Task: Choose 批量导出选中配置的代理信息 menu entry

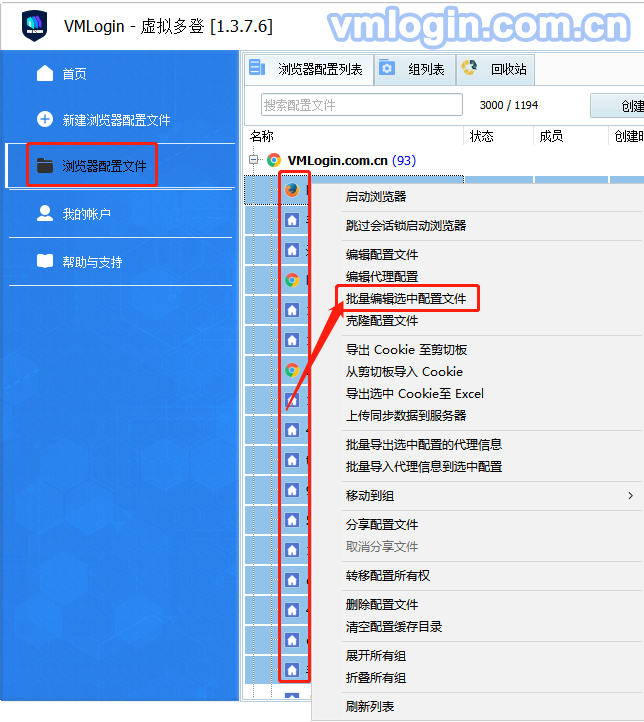Action: [x=424, y=445]
